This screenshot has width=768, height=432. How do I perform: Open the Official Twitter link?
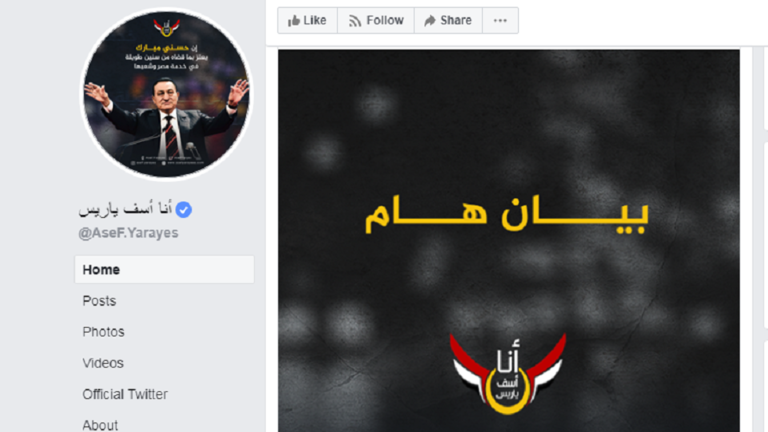[125, 394]
